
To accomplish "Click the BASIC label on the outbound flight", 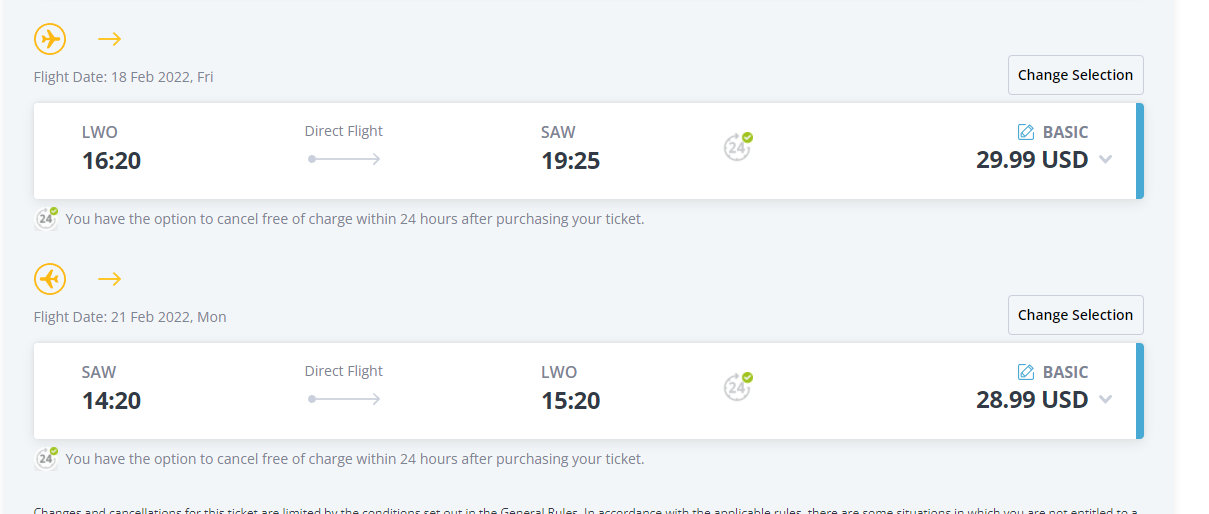I will point(1065,132).
